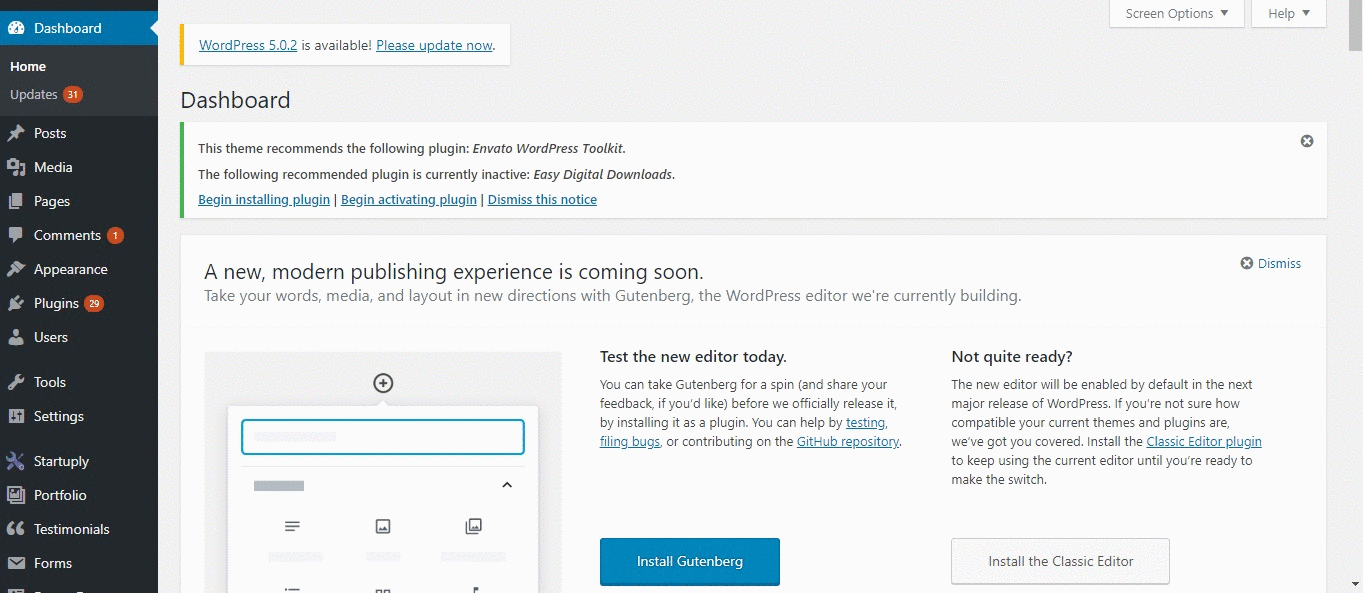Viewport: 1363px width, 593px height.
Task: Open the testing link
Action: click(x=865, y=422)
